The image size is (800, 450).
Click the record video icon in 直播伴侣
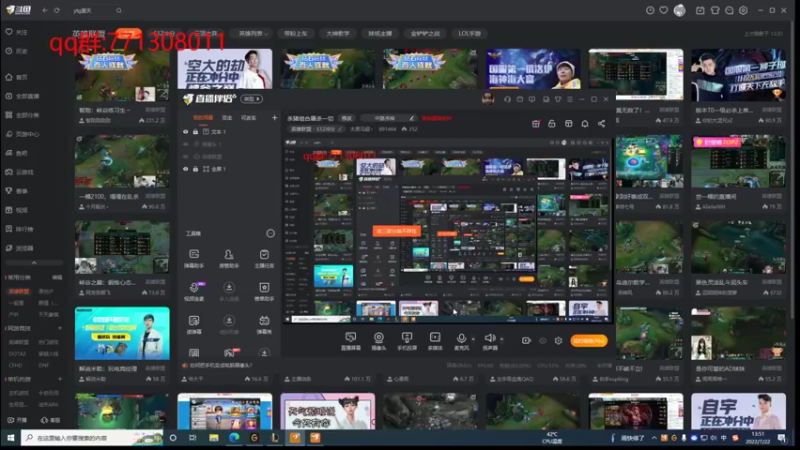tap(526, 340)
